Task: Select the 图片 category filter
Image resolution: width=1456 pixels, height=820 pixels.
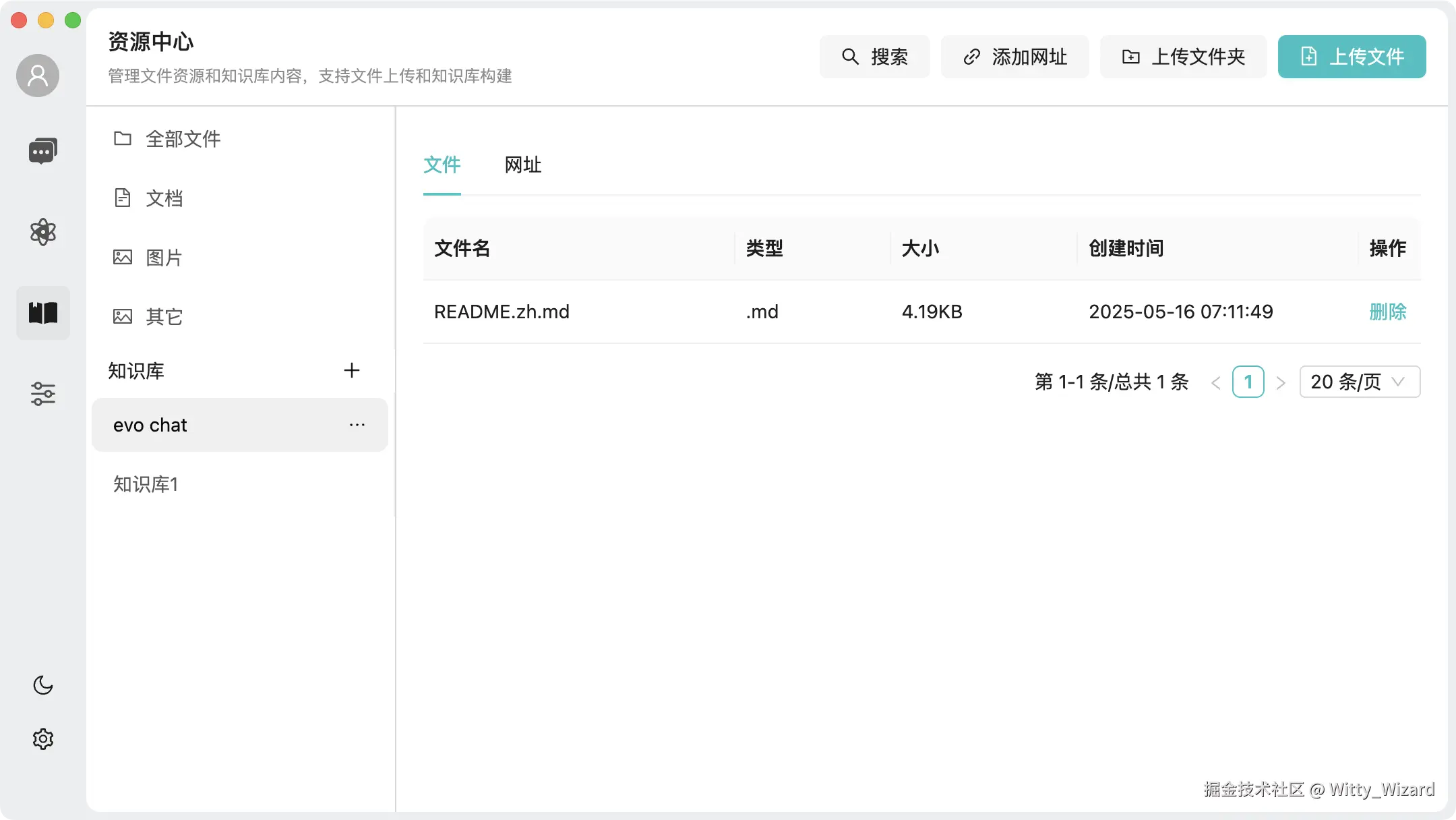Action: tap(163, 257)
